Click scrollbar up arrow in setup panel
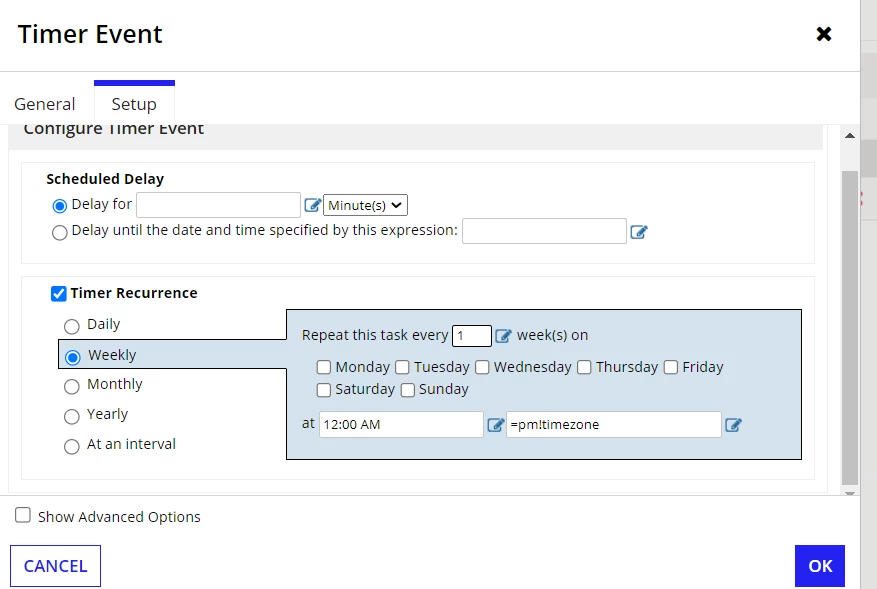The width and height of the screenshot is (877, 589). (x=850, y=135)
